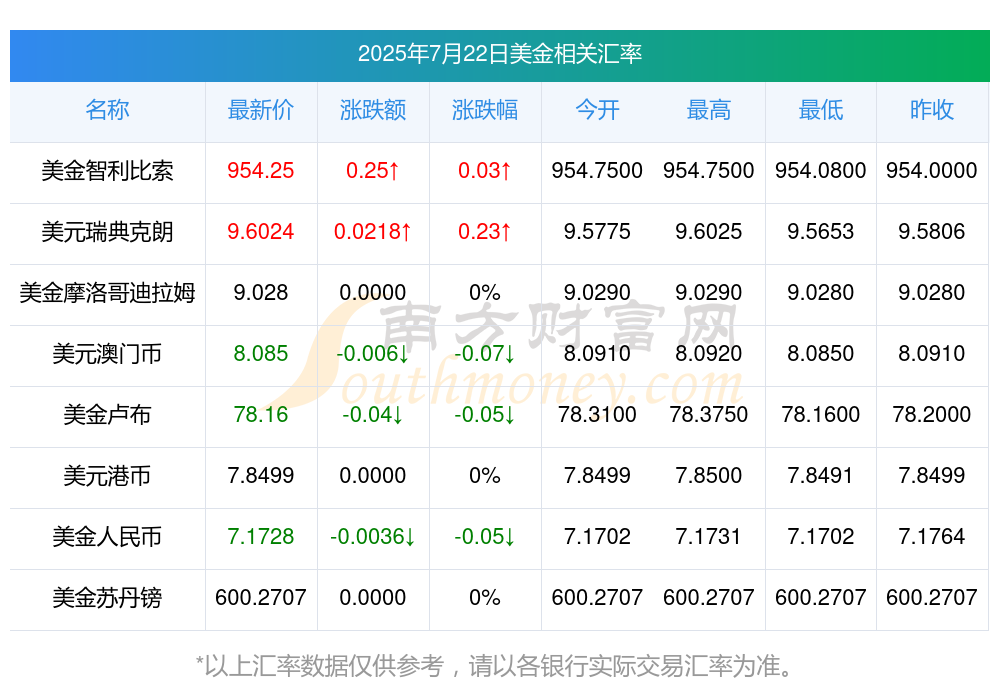Click the 名称 column header
Screen dimensions: 1000x698
(107, 110)
